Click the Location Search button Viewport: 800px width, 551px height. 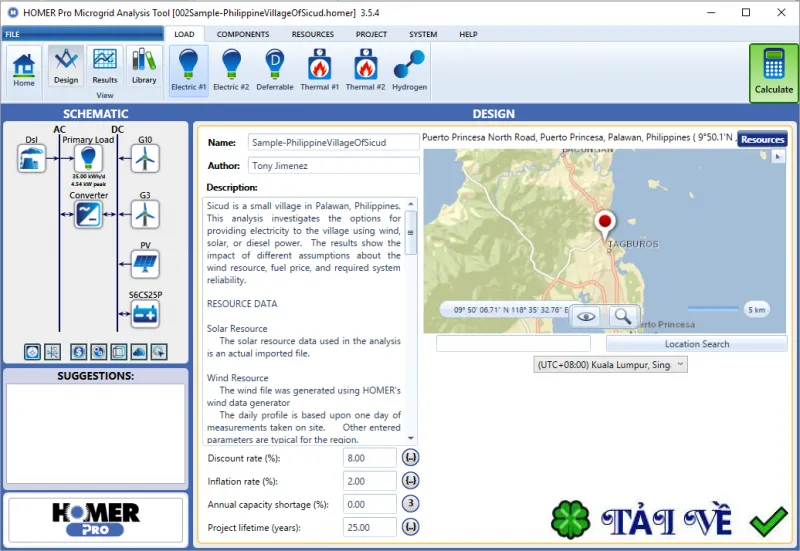point(696,344)
